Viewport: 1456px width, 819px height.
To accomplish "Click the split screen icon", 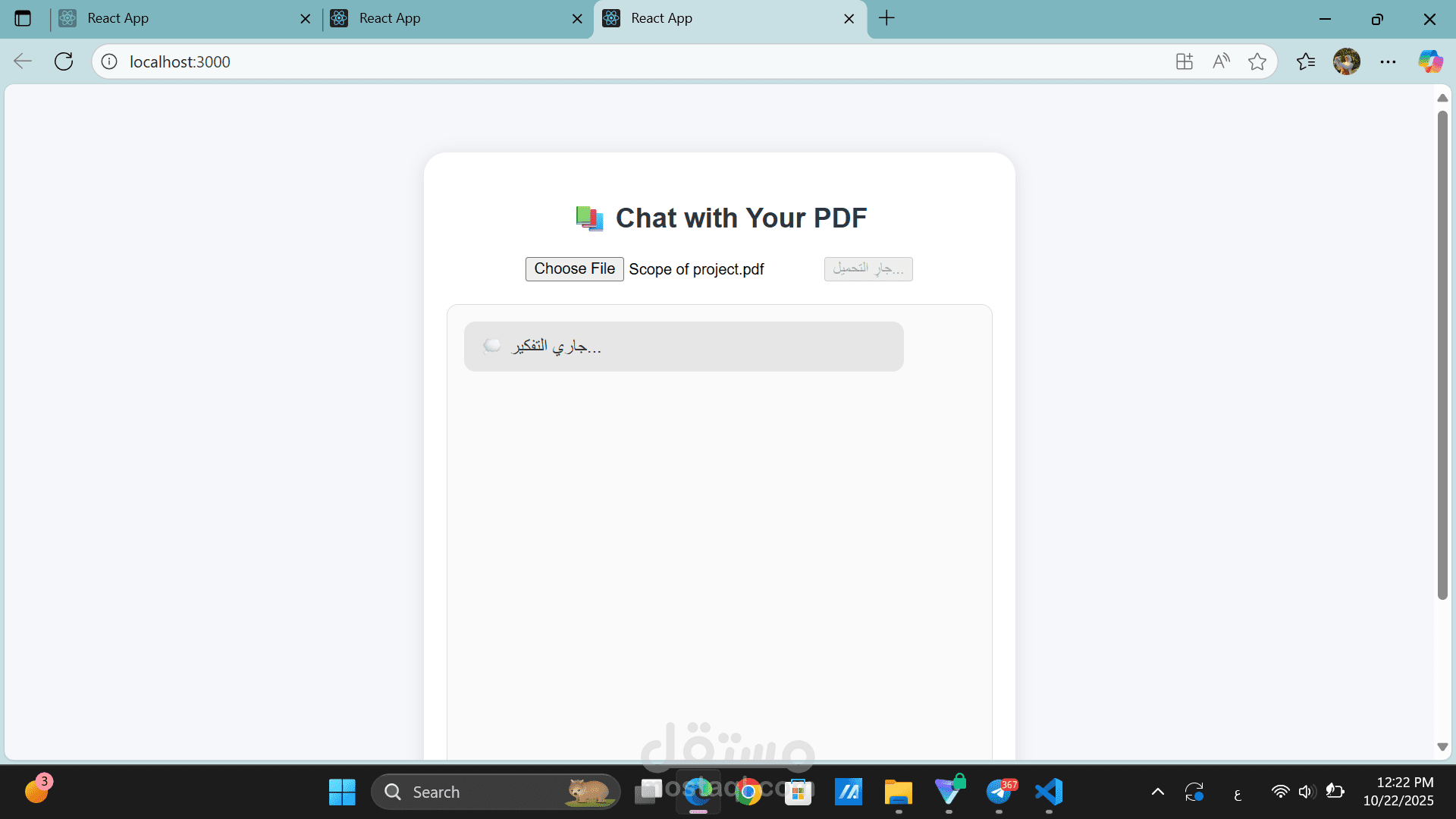I will click(x=1185, y=61).
